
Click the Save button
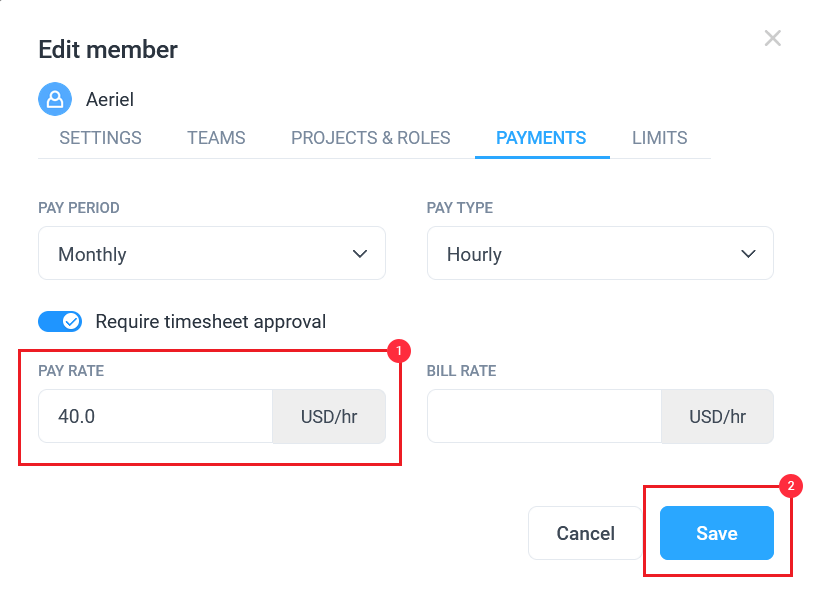(716, 533)
